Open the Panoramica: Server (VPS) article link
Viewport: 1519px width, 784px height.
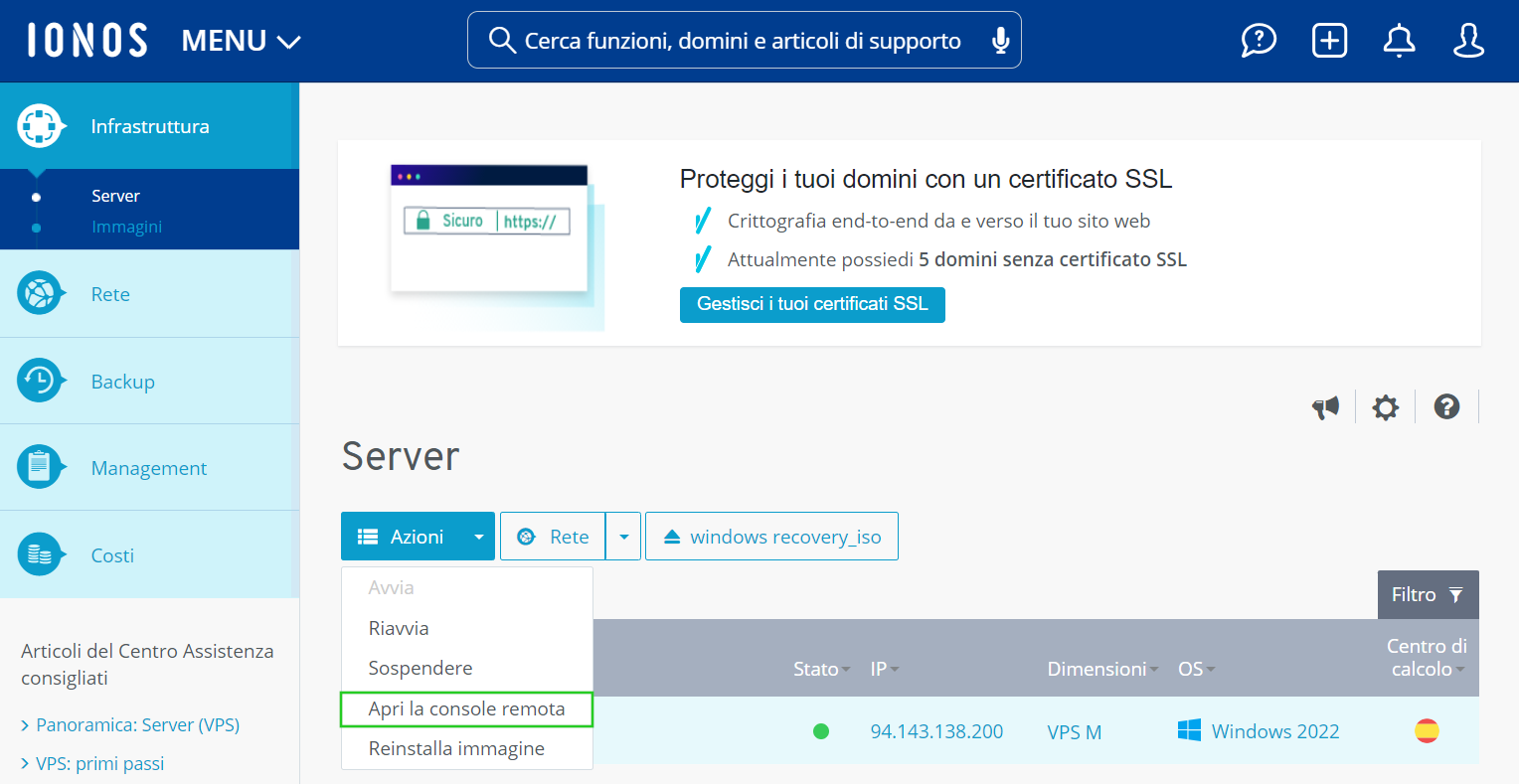pyautogui.click(x=137, y=724)
